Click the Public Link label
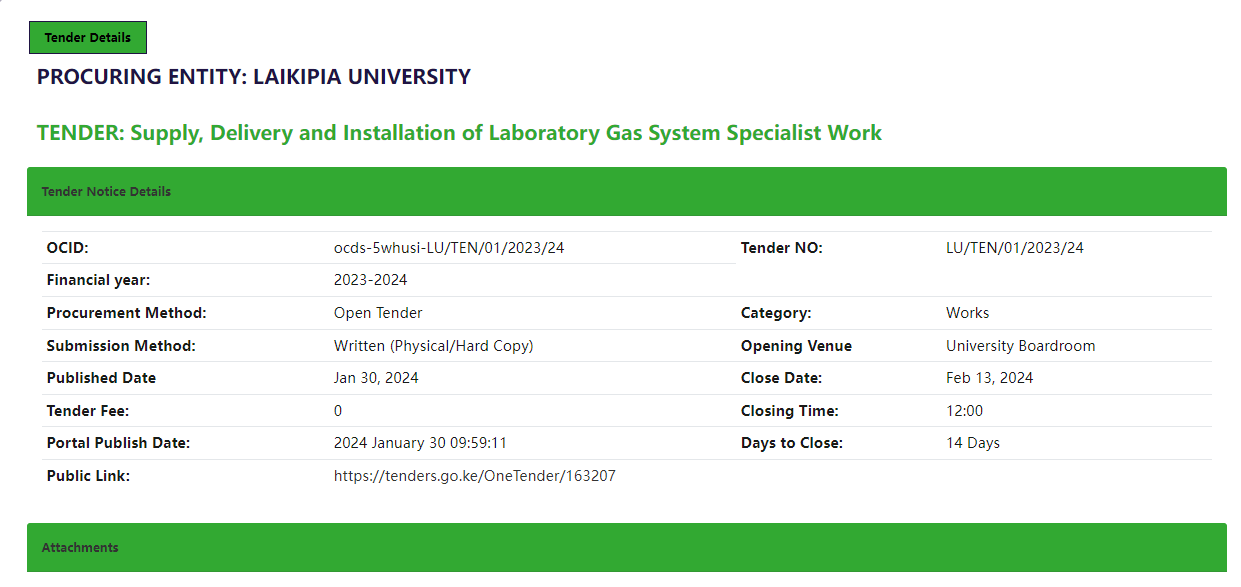 [x=88, y=476]
